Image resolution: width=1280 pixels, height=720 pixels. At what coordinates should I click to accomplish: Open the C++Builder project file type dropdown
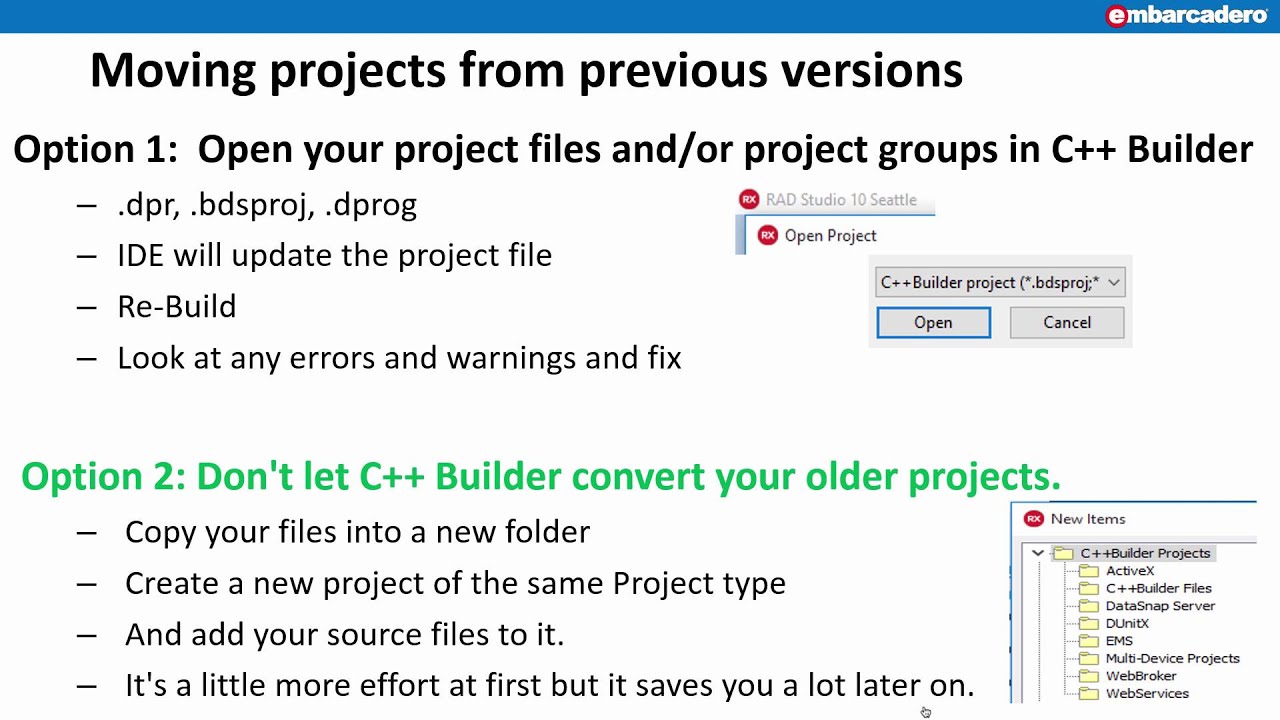click(x=1113, y=283)
